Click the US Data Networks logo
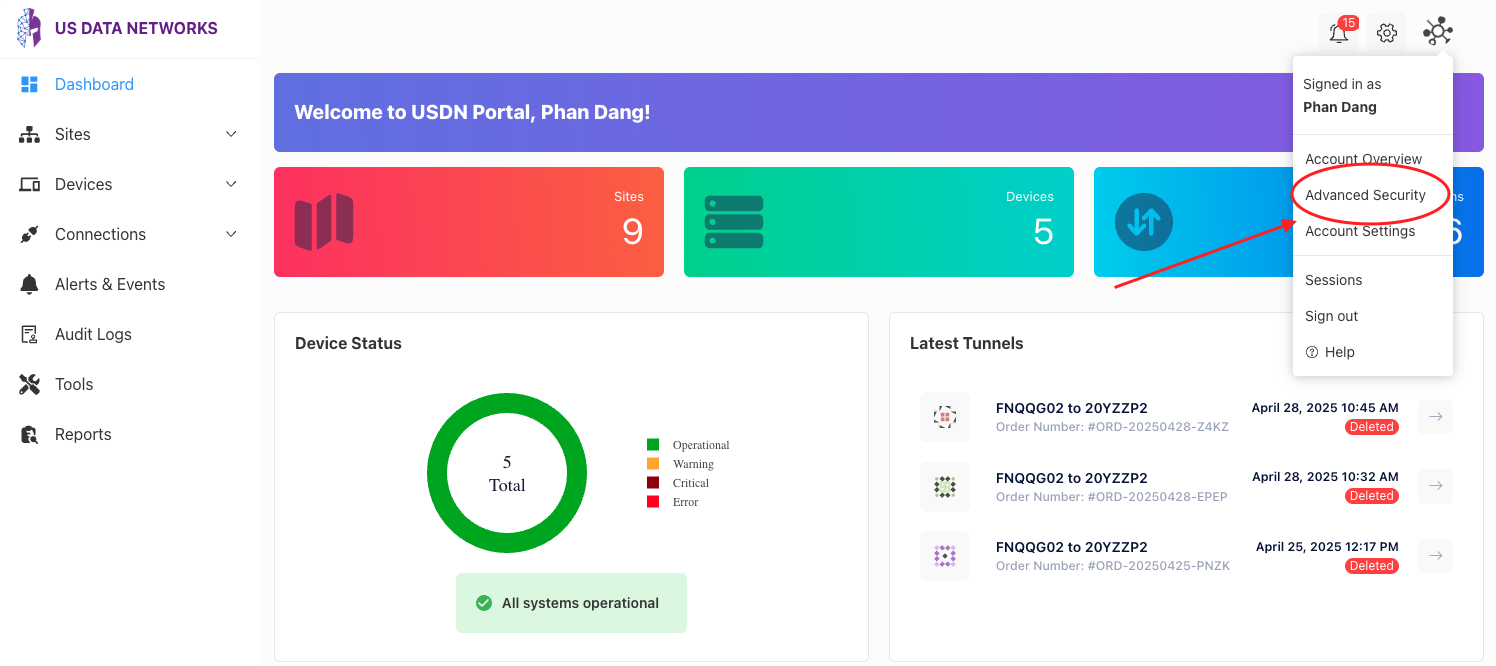The width and height of the screenshot is (1496, 666). 30,28
